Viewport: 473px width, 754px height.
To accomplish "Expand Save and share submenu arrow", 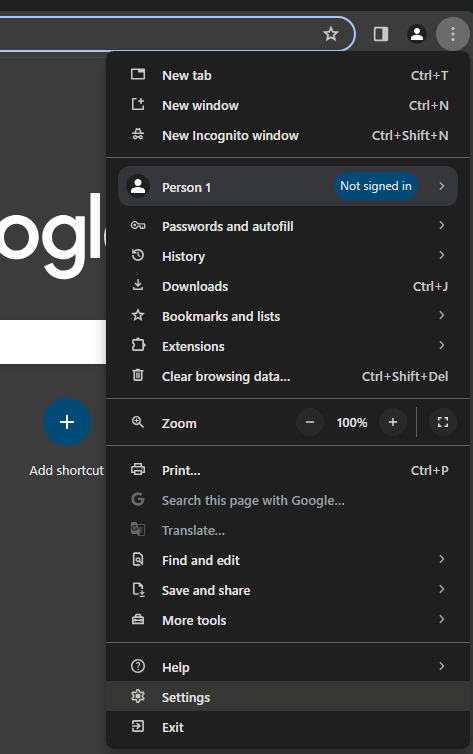I will click(442, 589).
